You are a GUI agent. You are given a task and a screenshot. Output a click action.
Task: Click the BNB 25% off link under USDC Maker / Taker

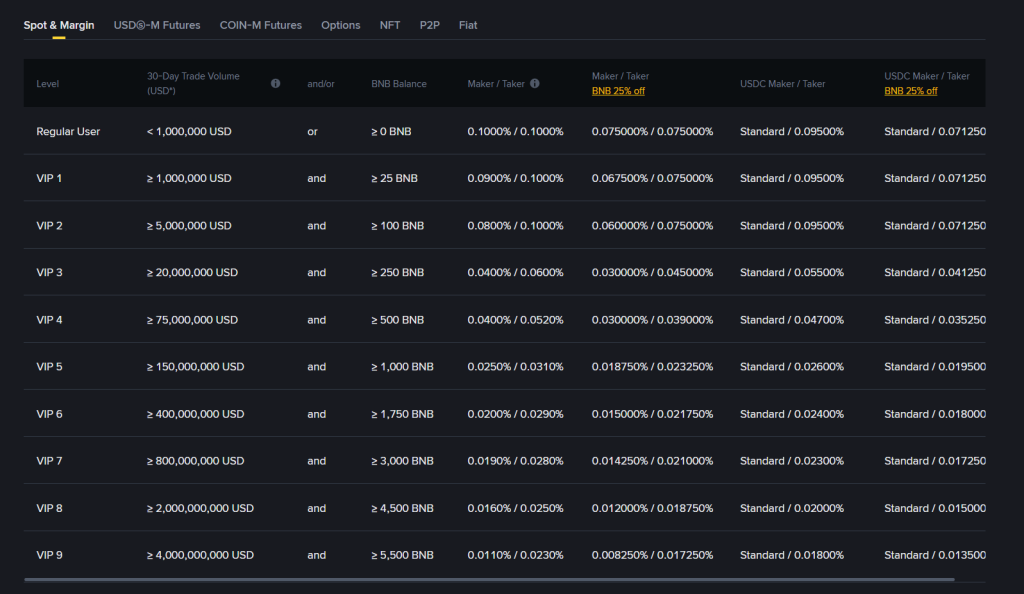tap(911, 92)
